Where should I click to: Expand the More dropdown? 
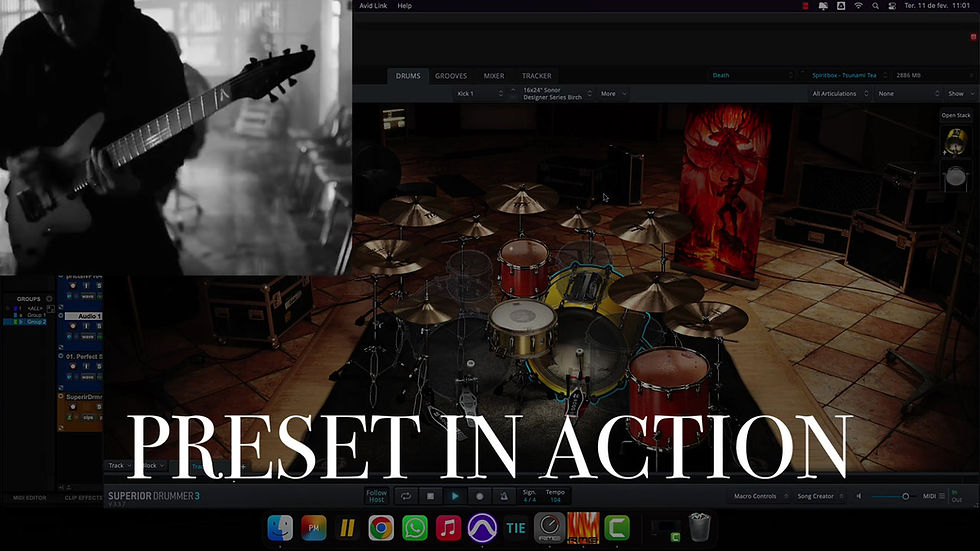pyautogui.click(x=613, y=94)
